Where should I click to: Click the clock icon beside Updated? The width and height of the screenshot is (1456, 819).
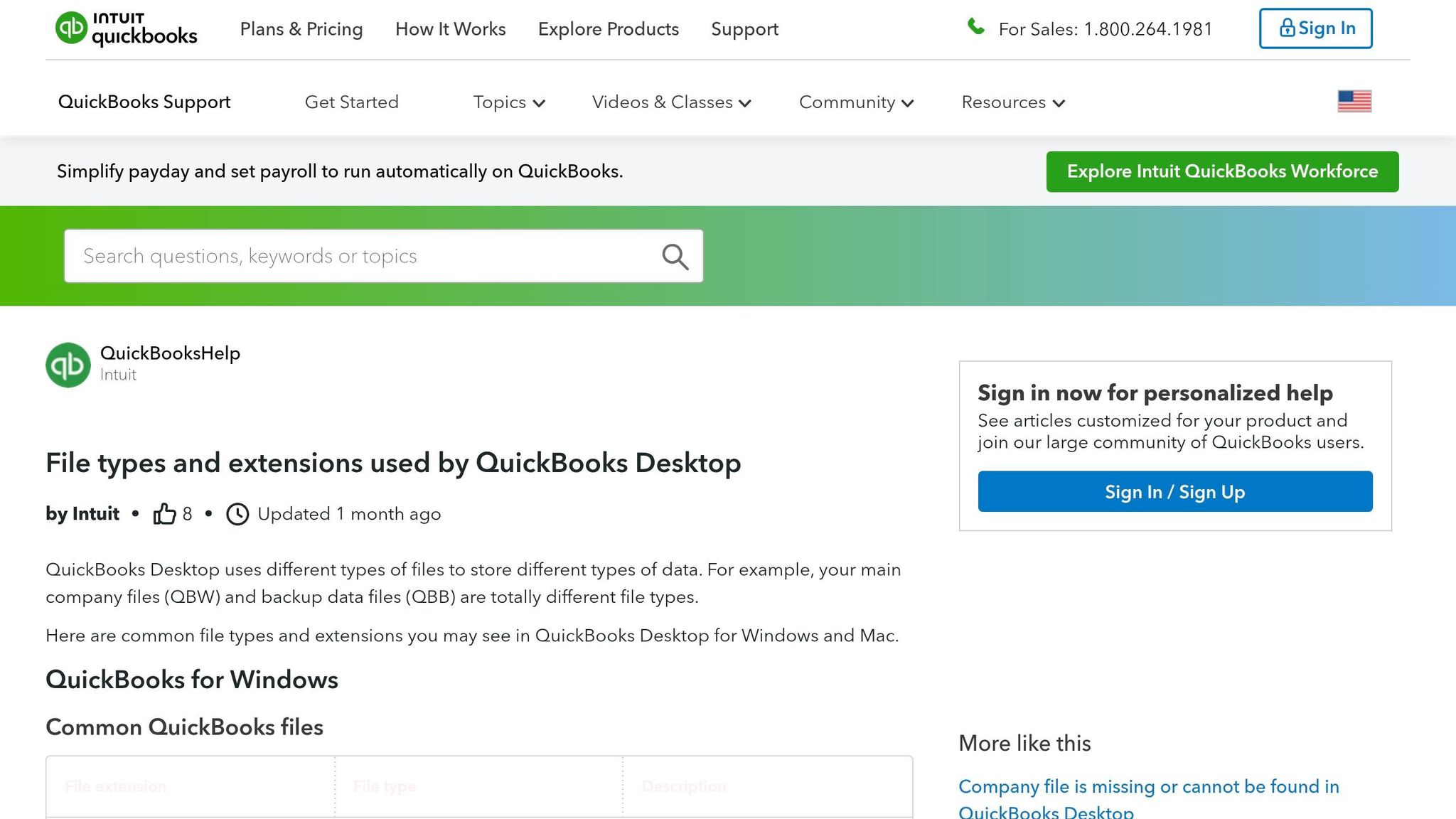tap(237, 514)
